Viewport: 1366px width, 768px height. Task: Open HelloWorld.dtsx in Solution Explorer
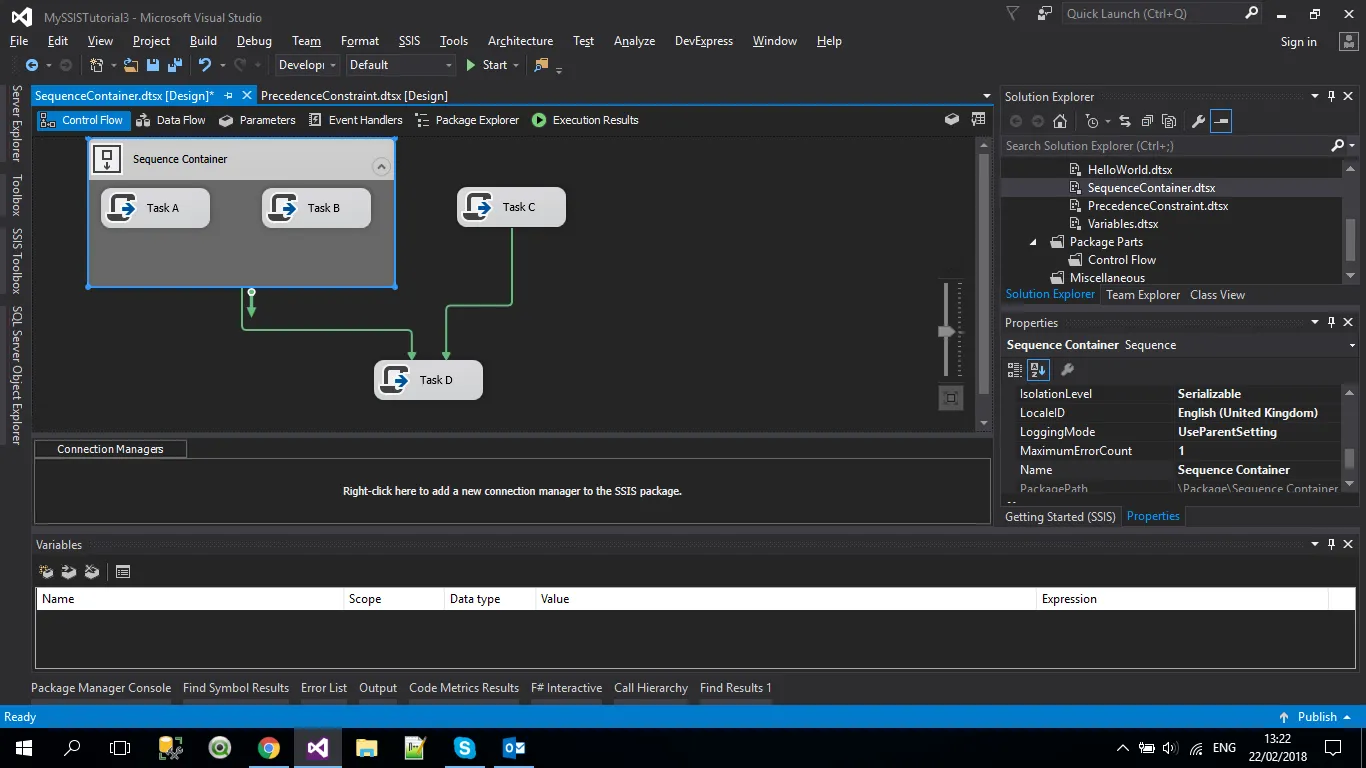point(1130,170)
